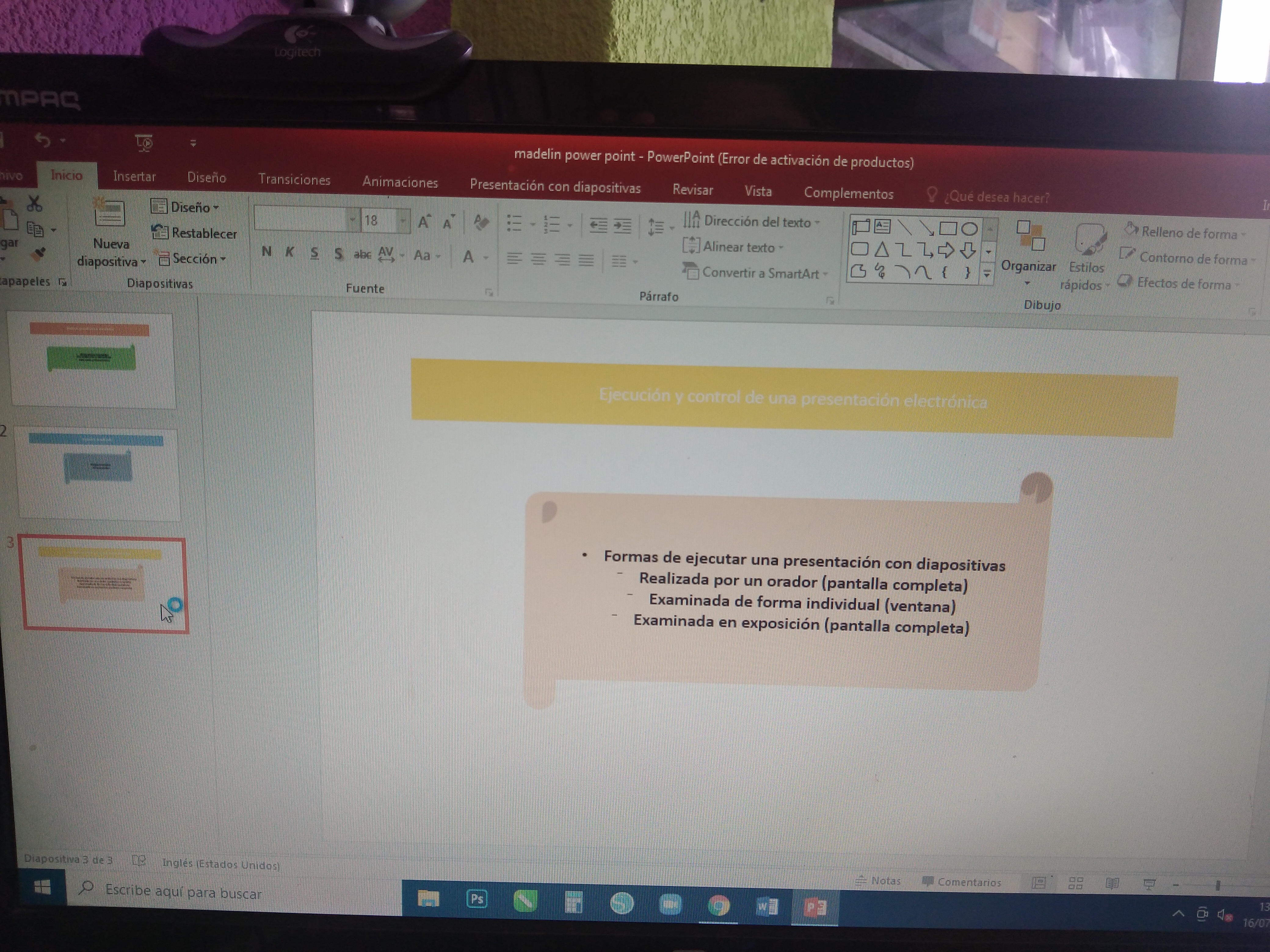The height and width of the screenshot is (952, 1270).
Task: Switch to slide sorter view icon
Action: pos(1075,884)
